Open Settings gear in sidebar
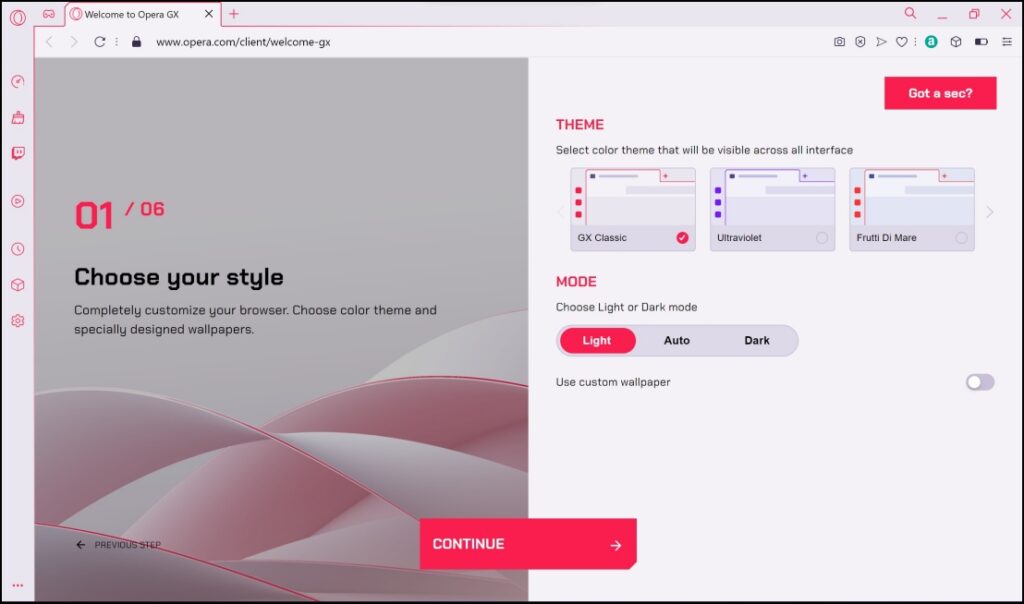The width and height of the screenshot is (1024, 604). (x=18, y=321)
